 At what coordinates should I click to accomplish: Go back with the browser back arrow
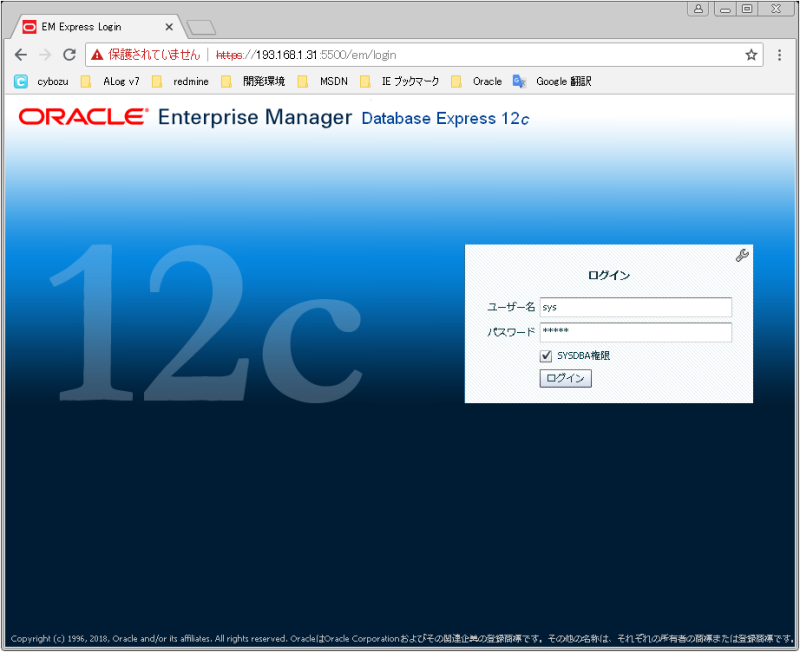click(20, 55)
